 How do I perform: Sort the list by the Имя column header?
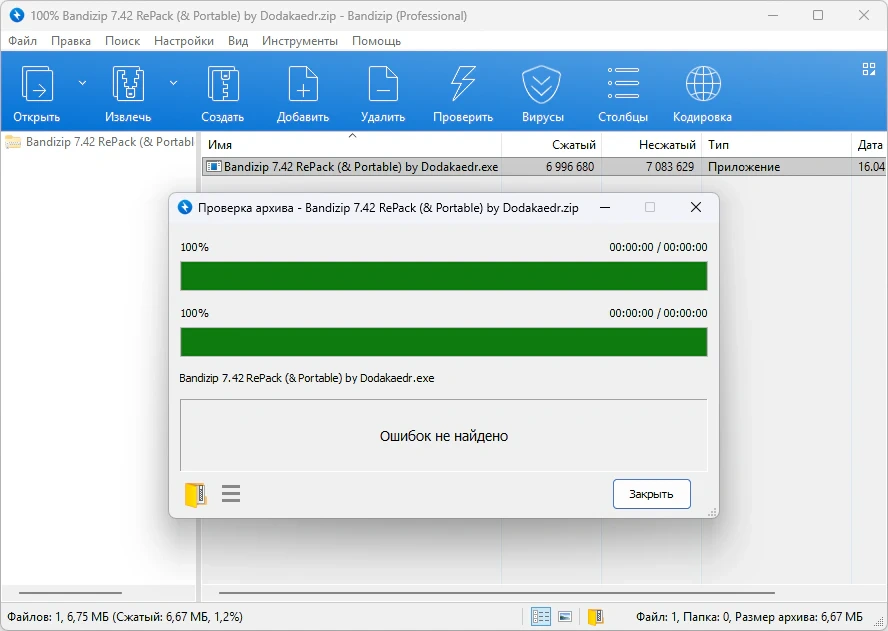click(351, 145)
